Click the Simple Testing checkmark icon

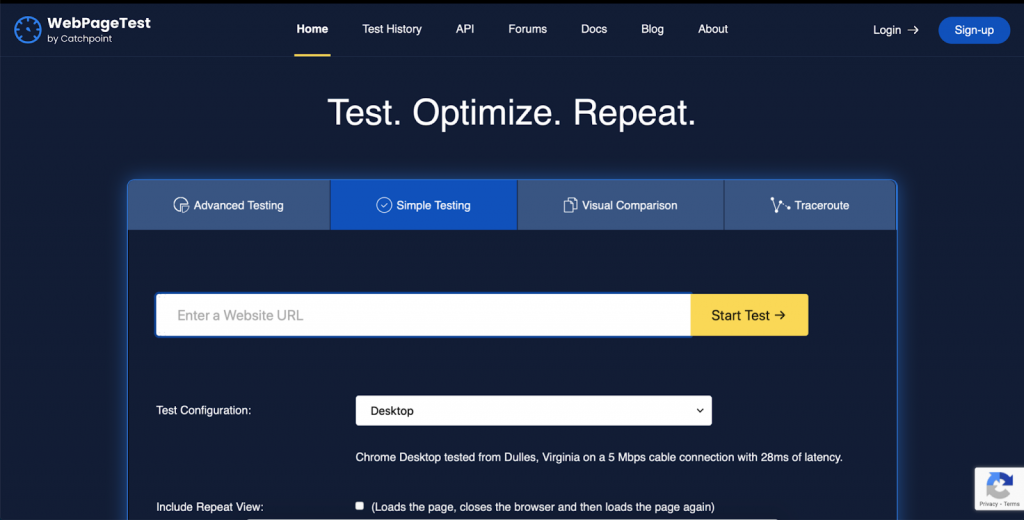point(384,205)
